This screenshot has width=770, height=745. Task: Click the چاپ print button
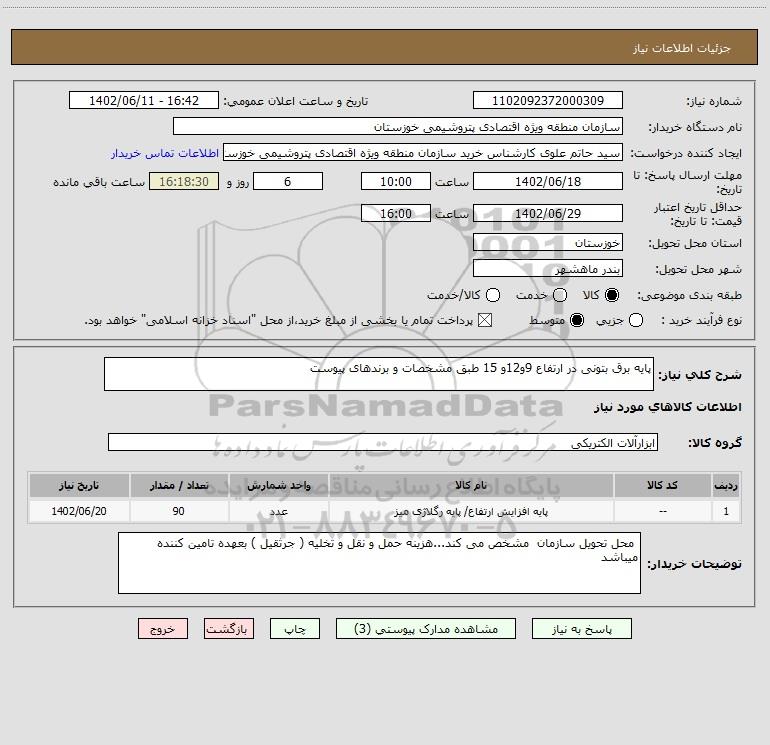coord(295,629)
